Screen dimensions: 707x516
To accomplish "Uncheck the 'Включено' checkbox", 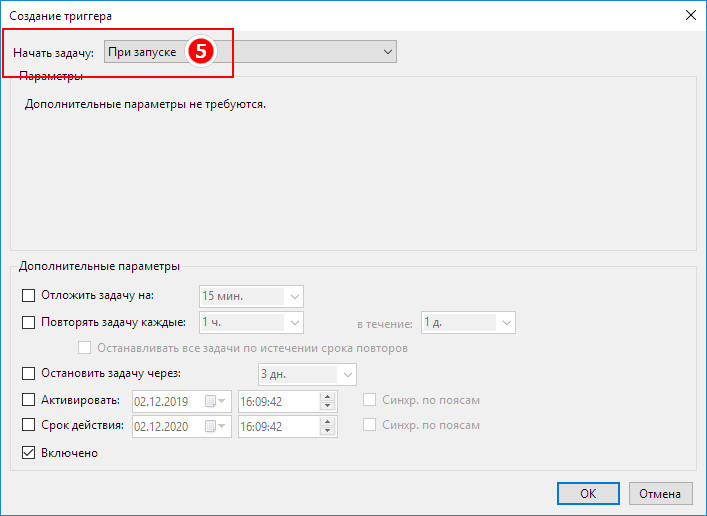I will [28, 452].
